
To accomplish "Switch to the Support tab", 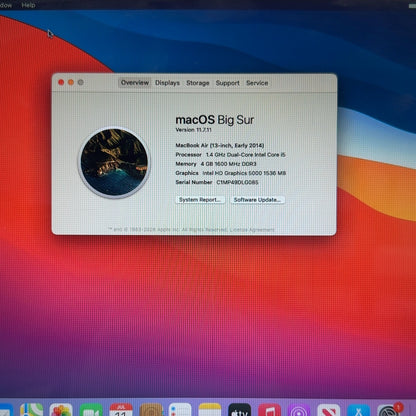I will [x=227, y=83].
